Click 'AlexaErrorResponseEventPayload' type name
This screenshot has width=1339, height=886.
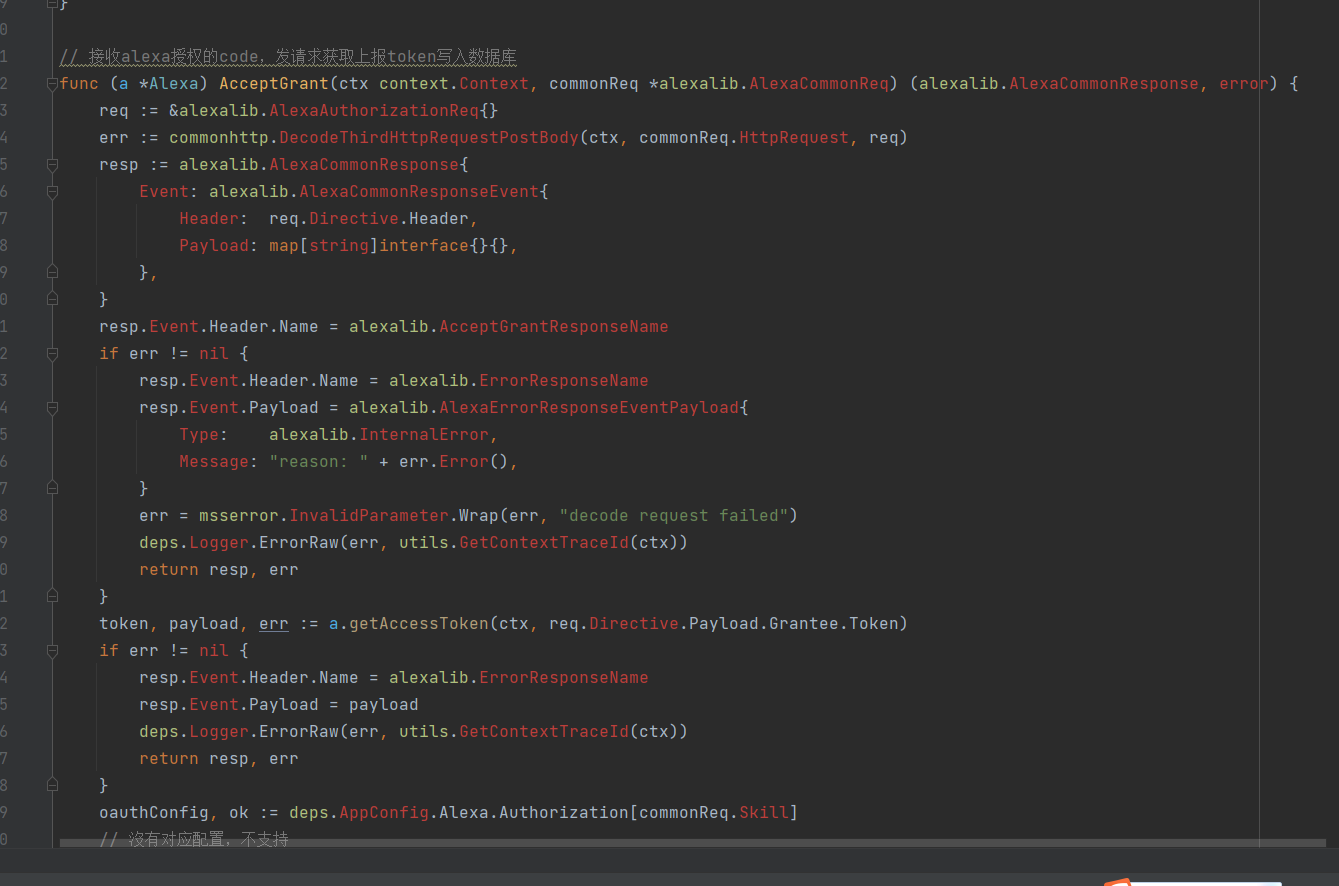point(589,408)
